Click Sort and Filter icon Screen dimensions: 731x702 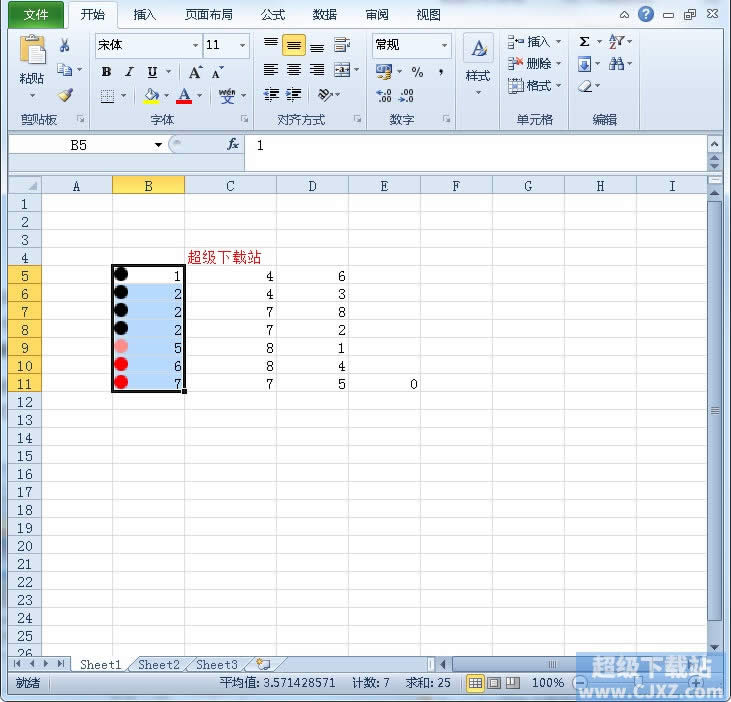pos(617,41)
